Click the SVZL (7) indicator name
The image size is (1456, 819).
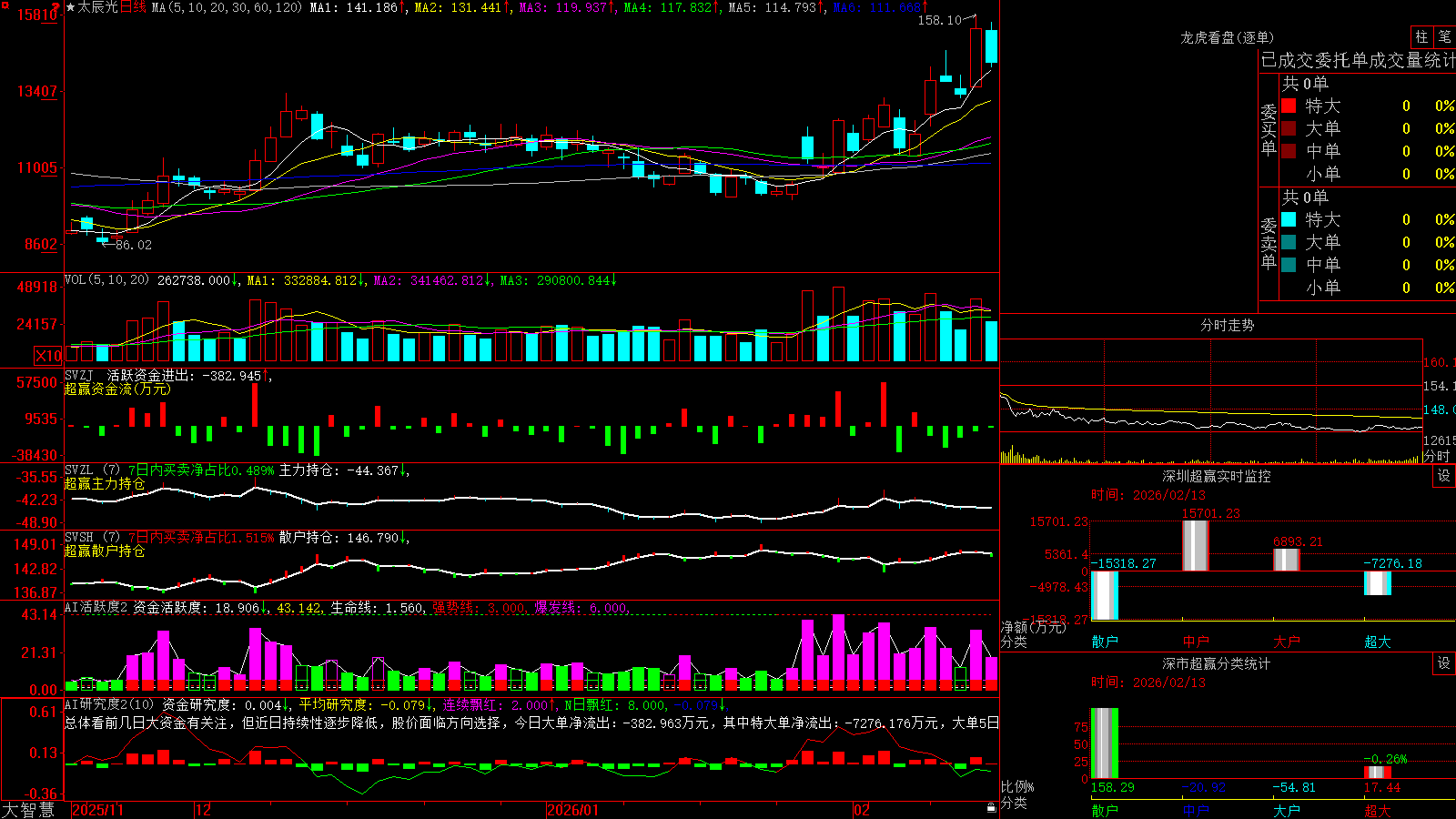coord(92,470)
